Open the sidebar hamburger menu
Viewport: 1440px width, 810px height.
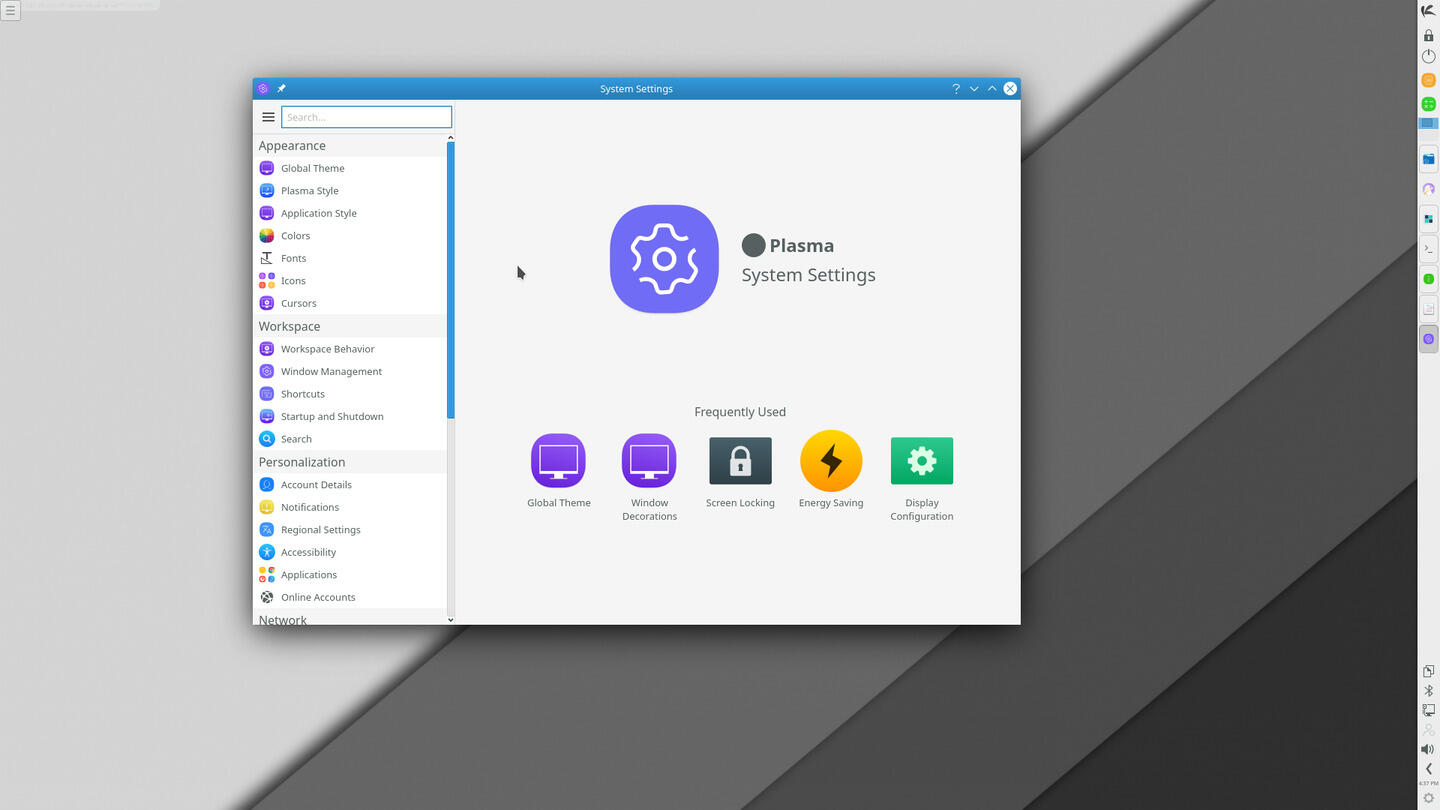point(268,117)
